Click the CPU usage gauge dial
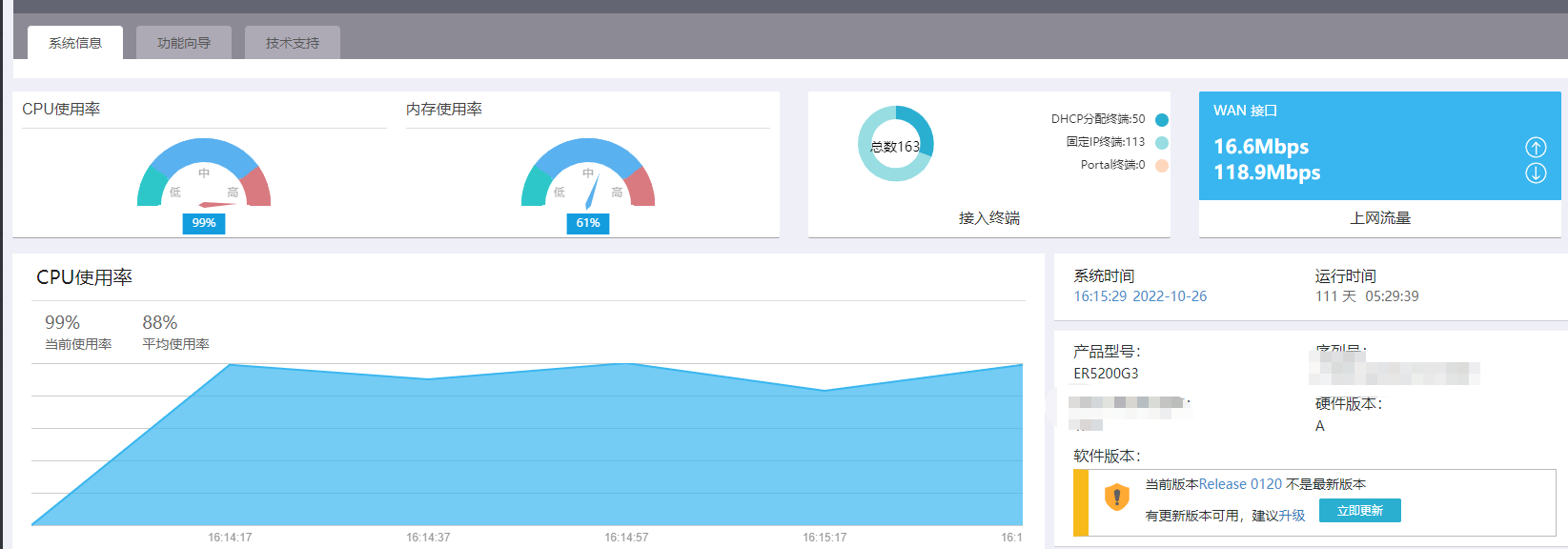Screen dimensions: 1568x549 pyautogui.click(x=204, y=173)
